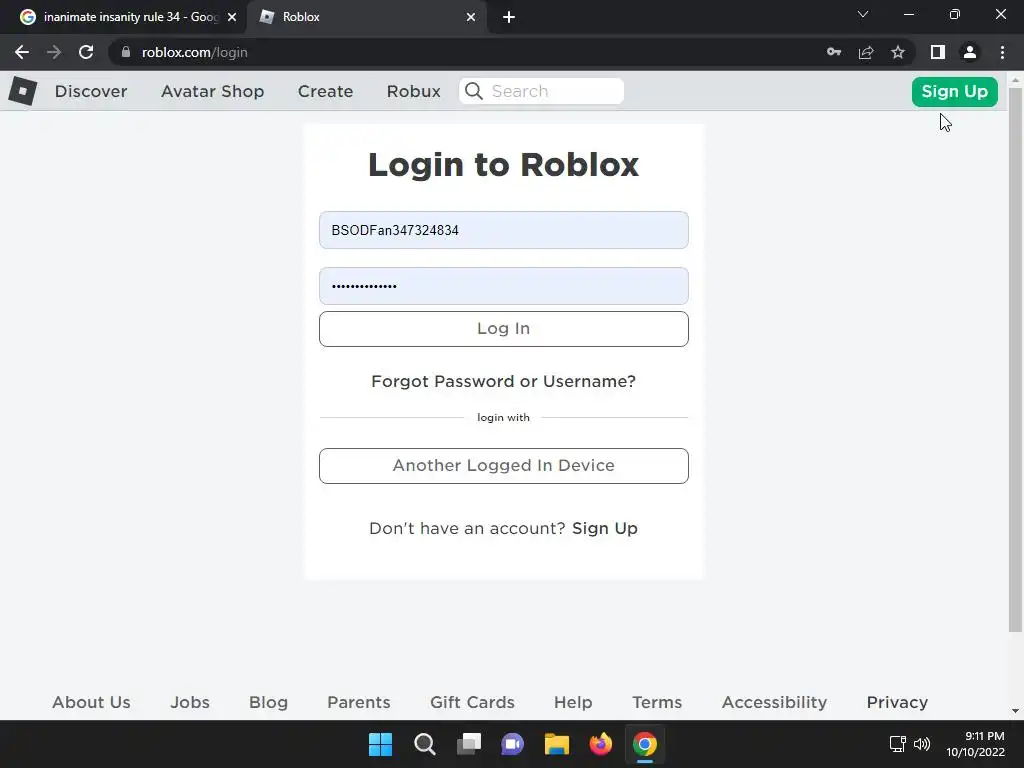
Task: Open Teams Chat taskbar icon
Action: pos(513,744)
